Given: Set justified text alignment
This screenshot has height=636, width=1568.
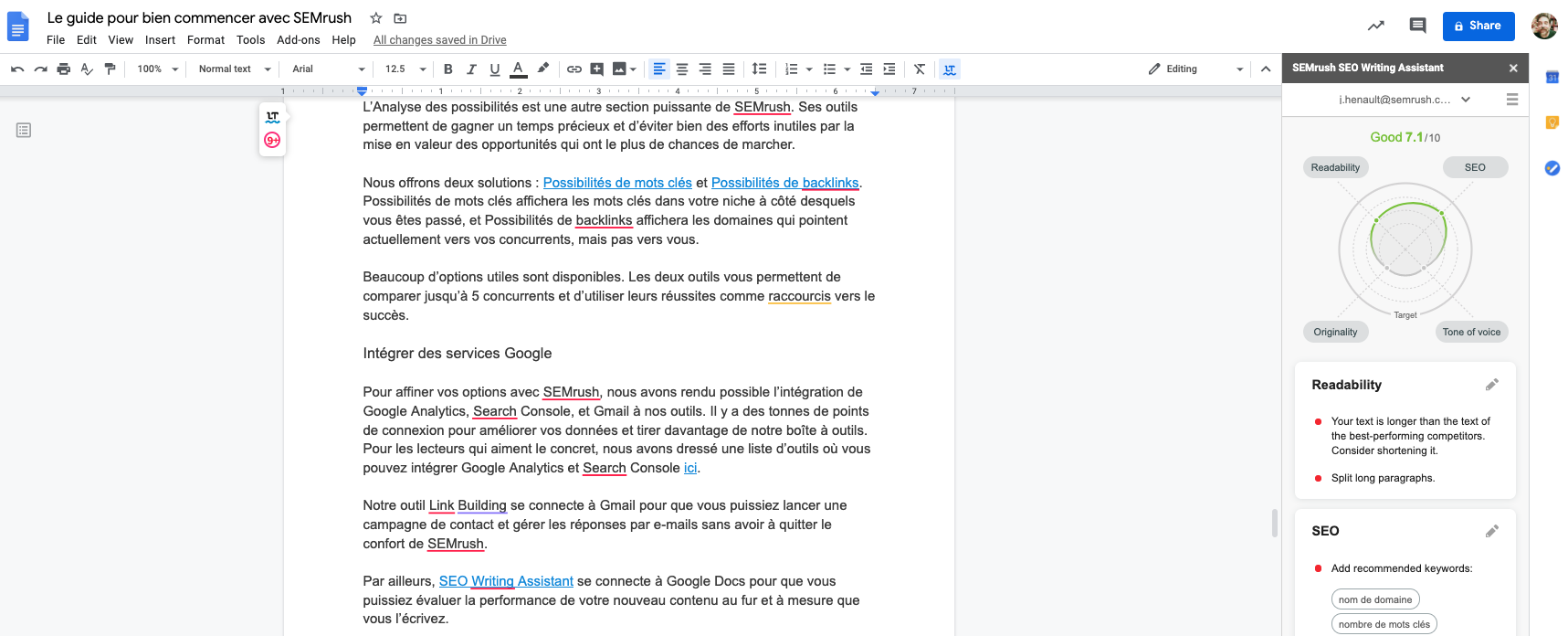Looking at the screenshot, I should coord(729,69).
